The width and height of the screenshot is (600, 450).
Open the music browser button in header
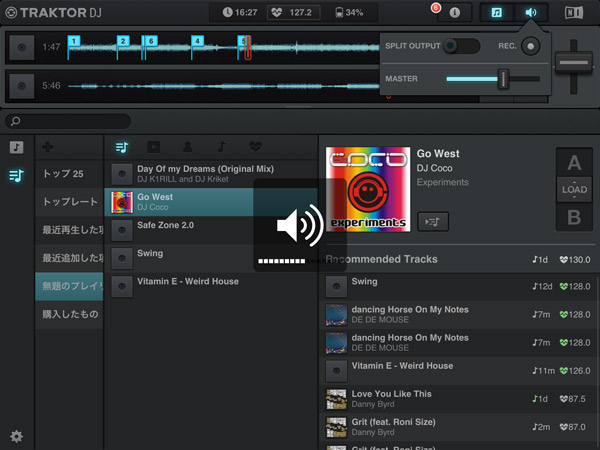496,13
